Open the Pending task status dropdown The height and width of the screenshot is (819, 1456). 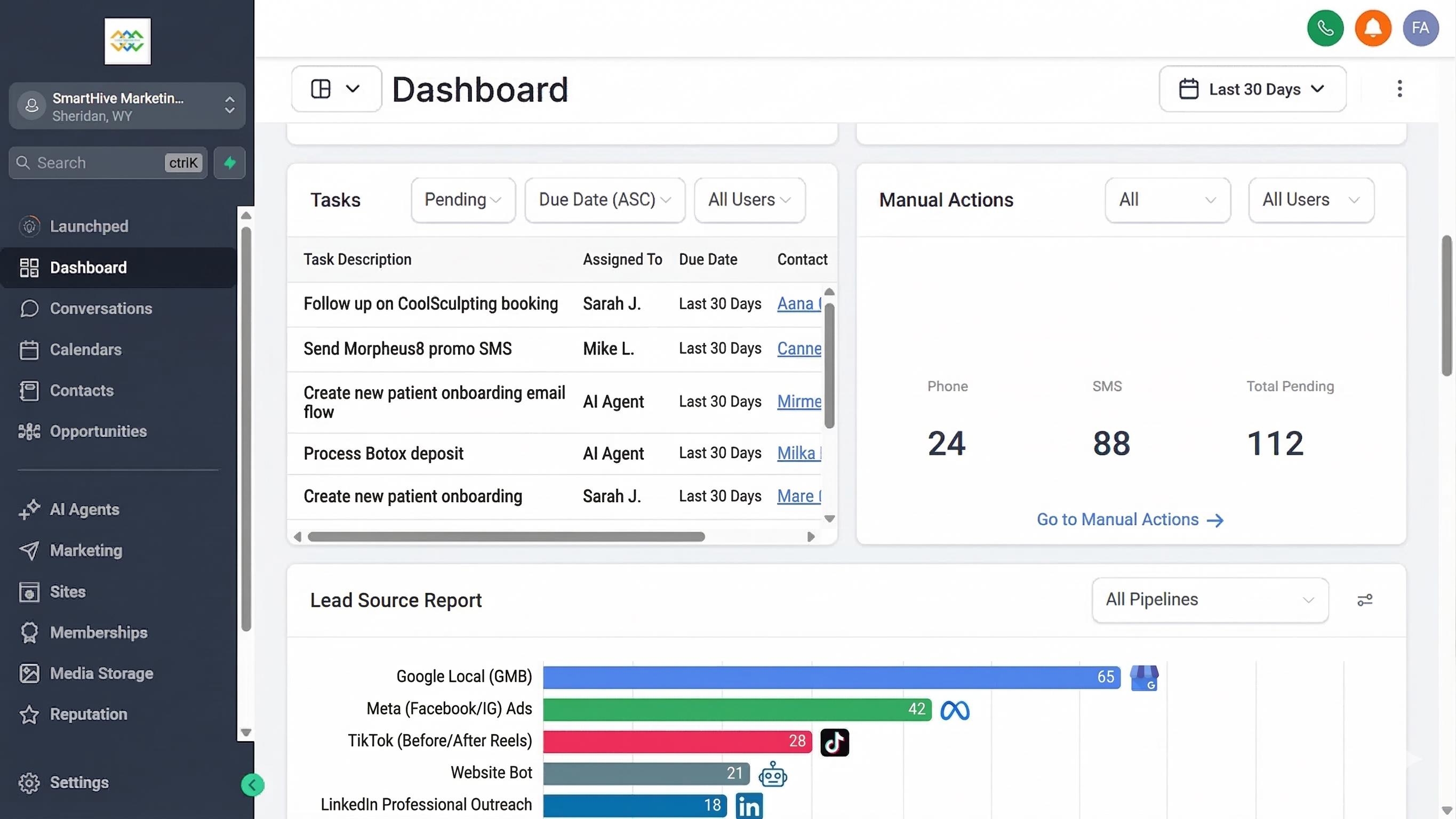click(463, 199)
